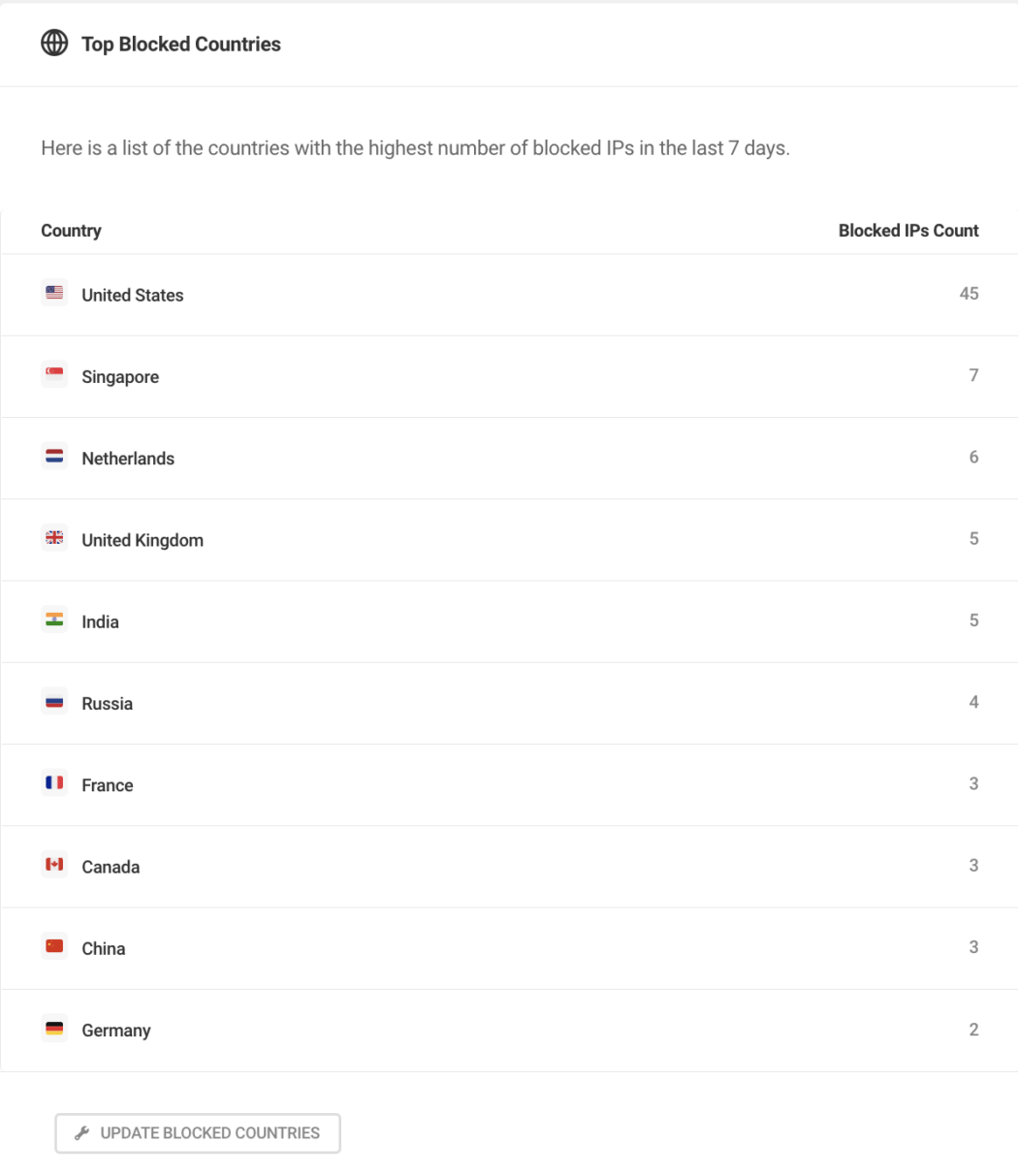Click the India flag icon

pos(54,620)
